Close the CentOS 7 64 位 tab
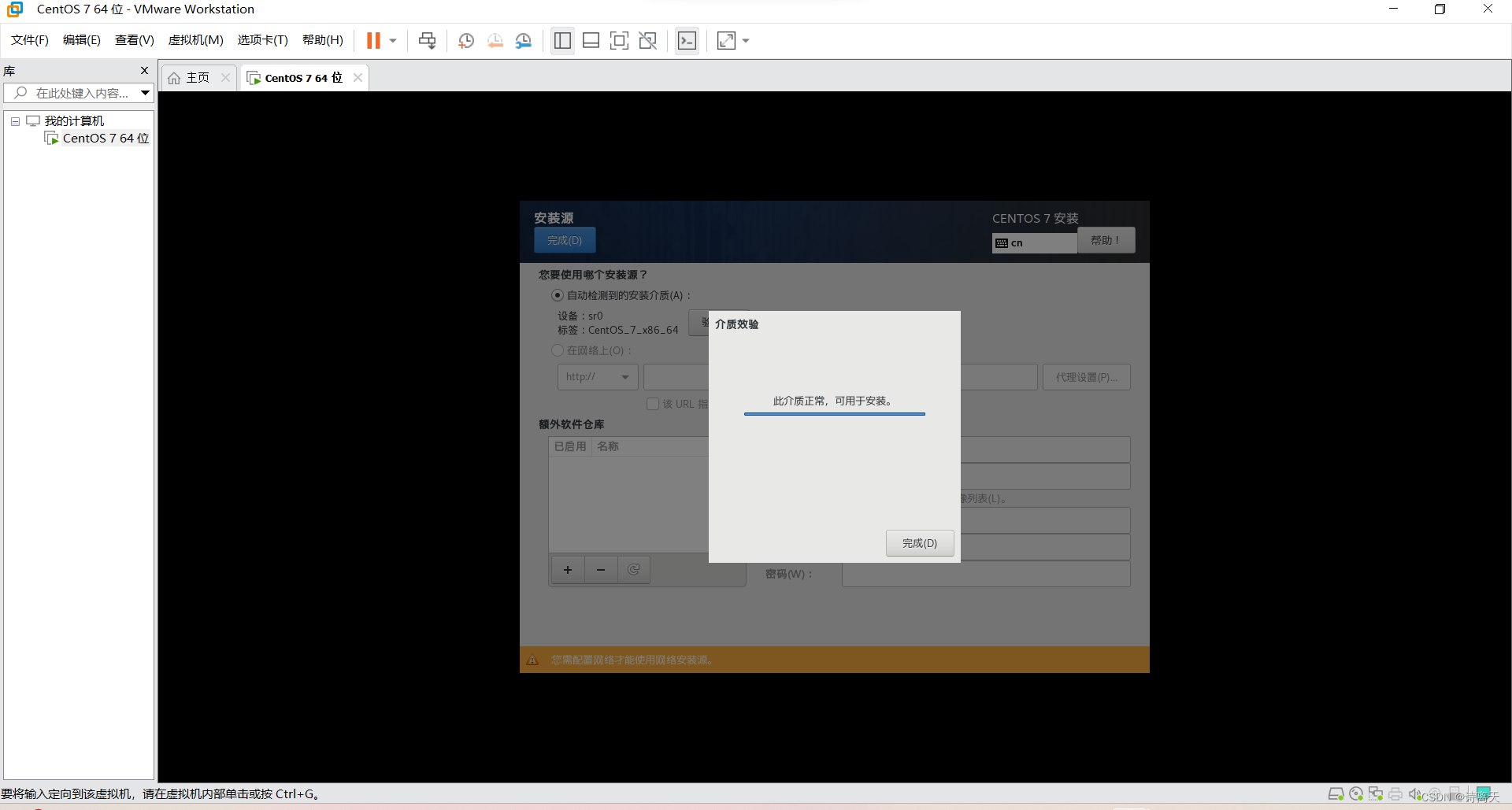 [x=358, y=77]
